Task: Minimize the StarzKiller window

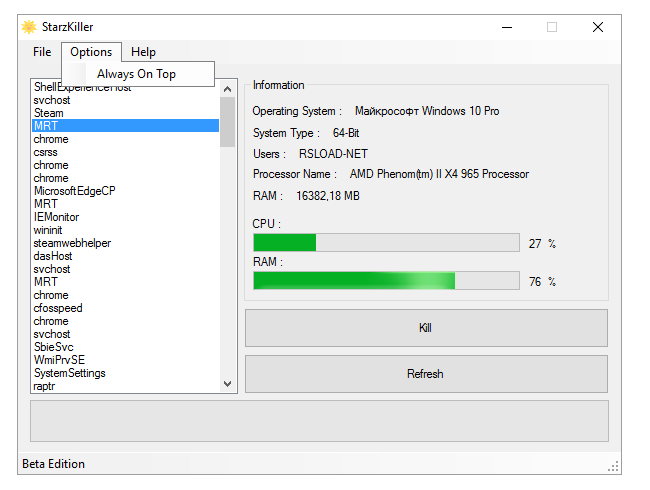Action: [x=507, y=27]
